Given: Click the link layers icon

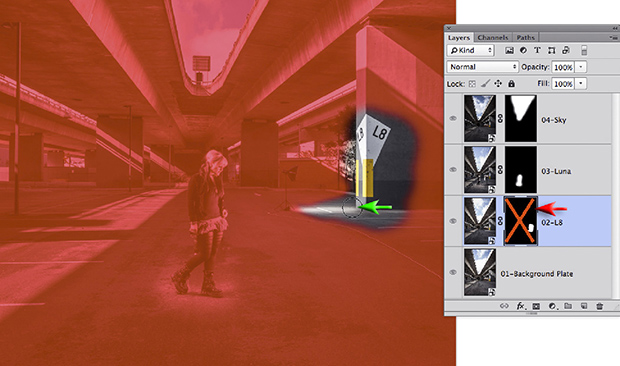Looking at the screenshot, I should [504, 306].
